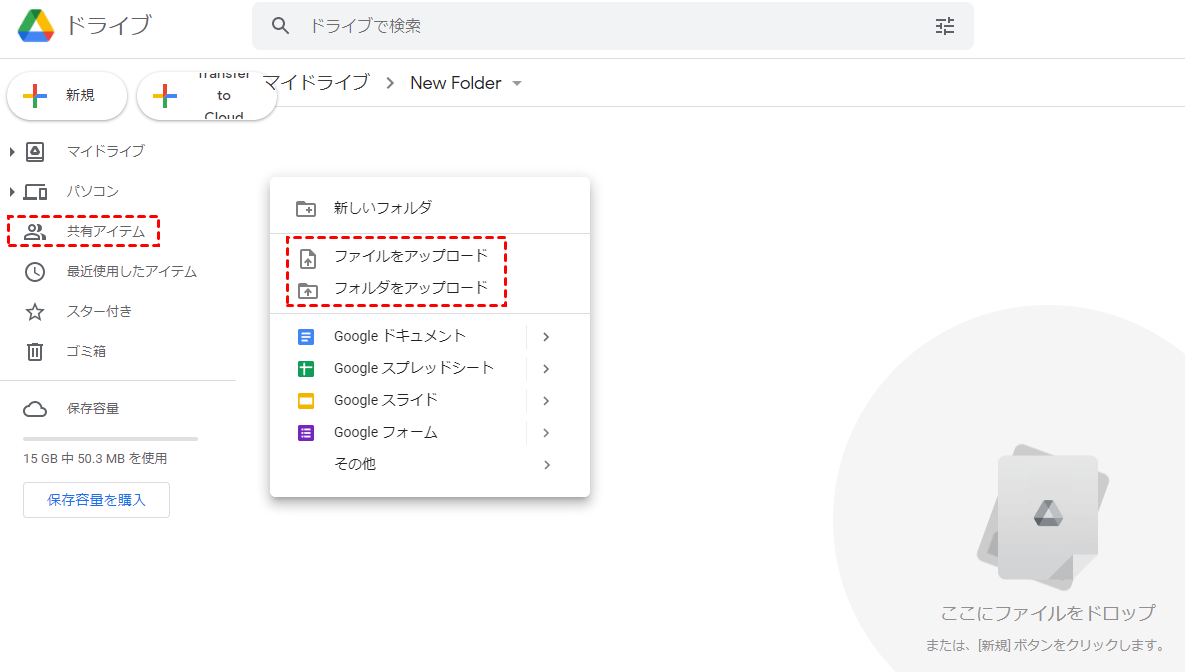
Task: Click the 新規 button
Action: [x=67, y=95]
